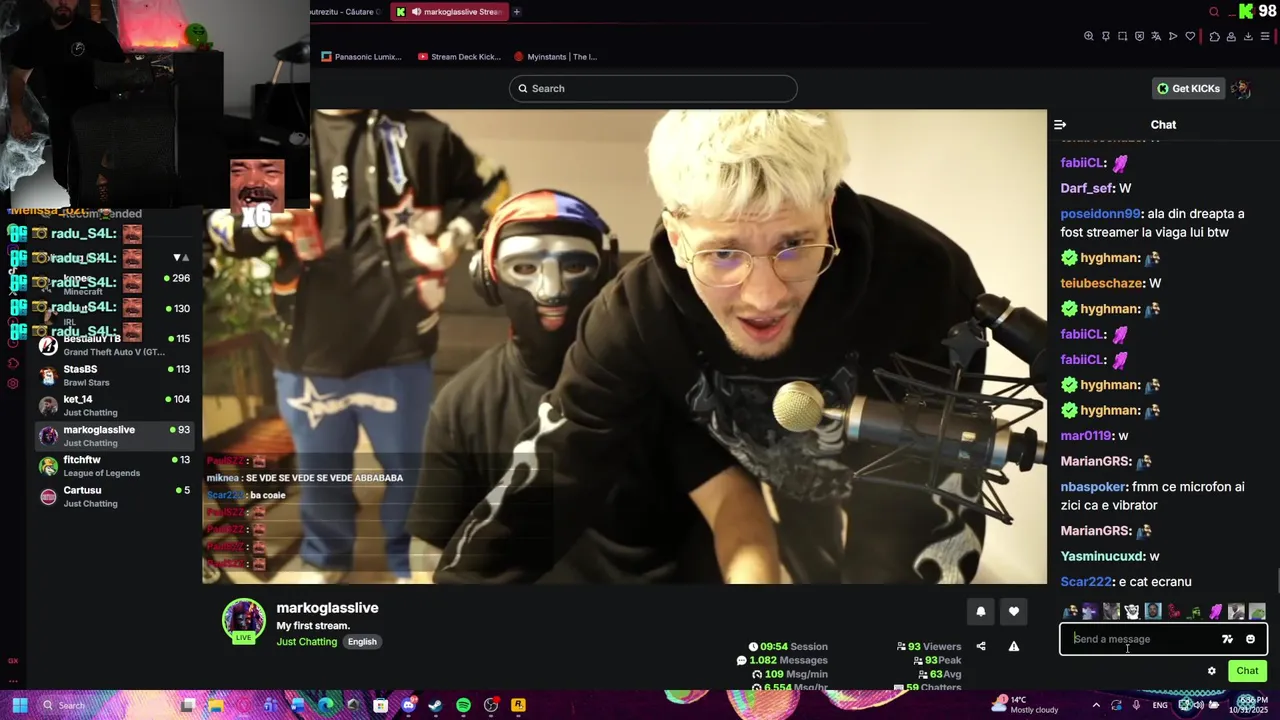Open Cartusu Just Chatting channel
This screenshot has width=1280, height=720.
point(114,496)
